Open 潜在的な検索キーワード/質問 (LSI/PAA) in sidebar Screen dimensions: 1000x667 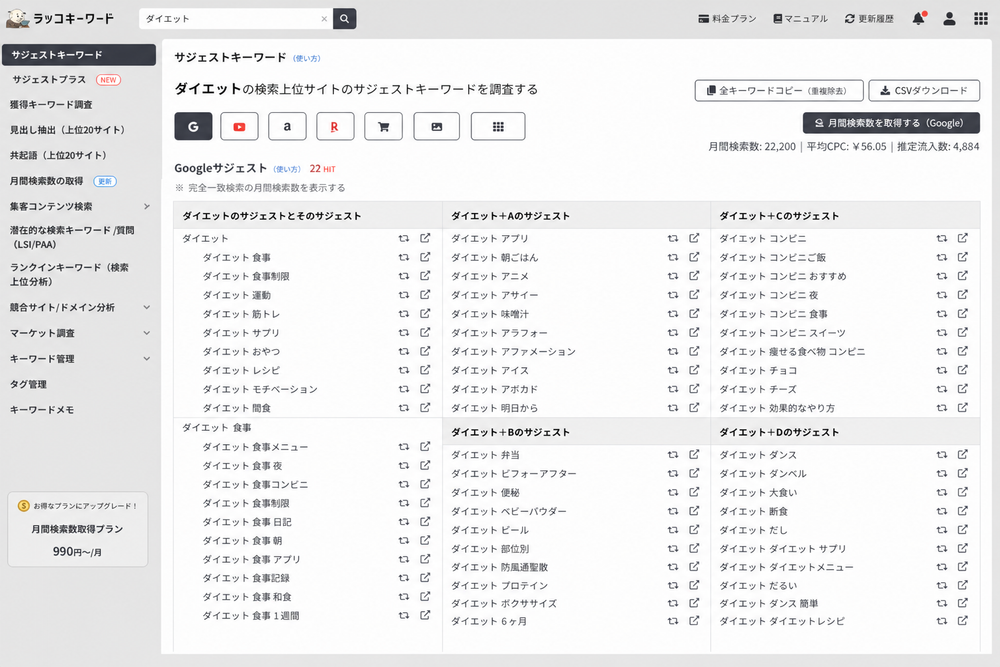[72, 237]
